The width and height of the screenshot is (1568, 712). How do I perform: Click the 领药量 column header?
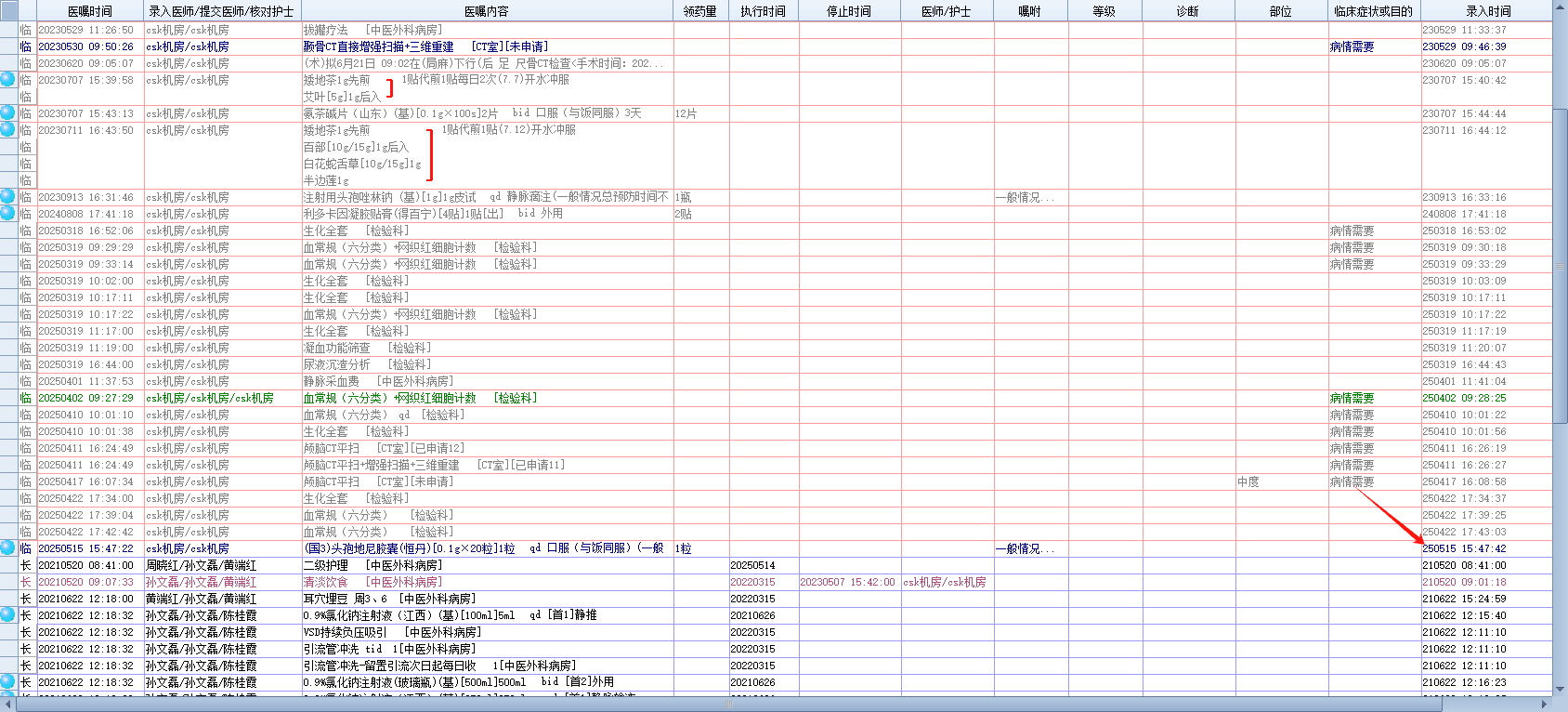click(700, 11)
